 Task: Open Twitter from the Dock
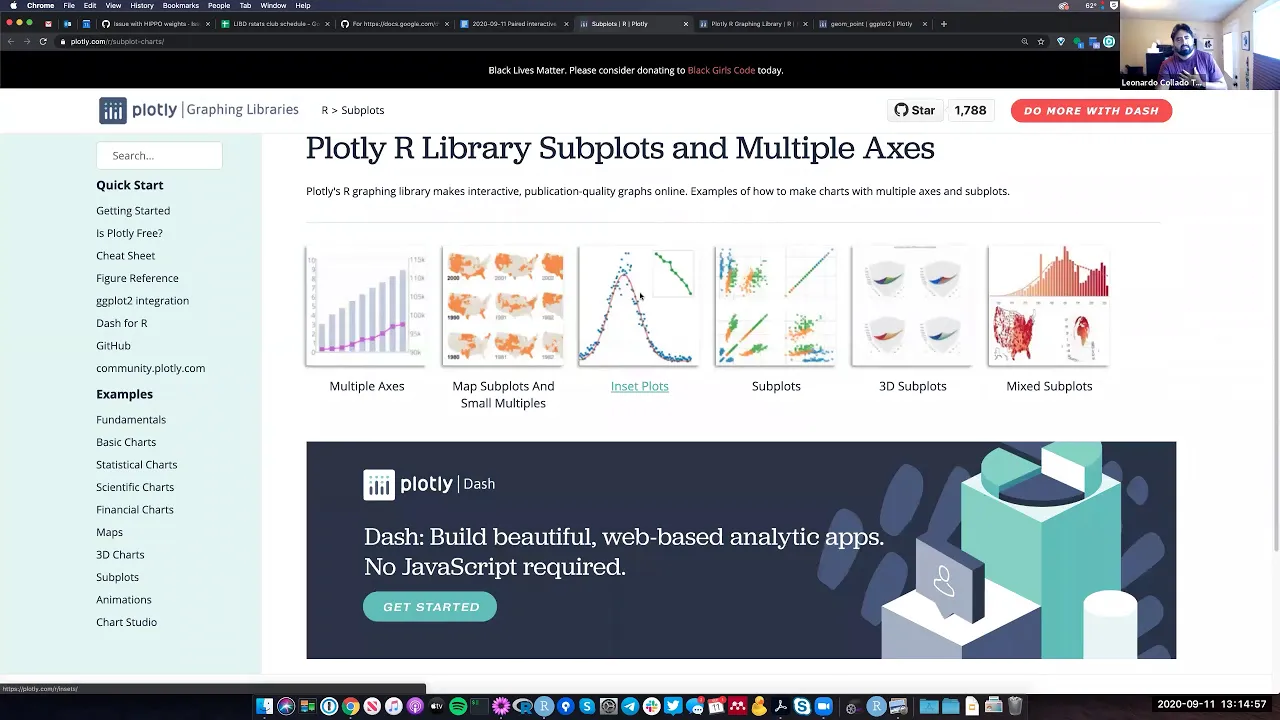[x=673, y=706]
